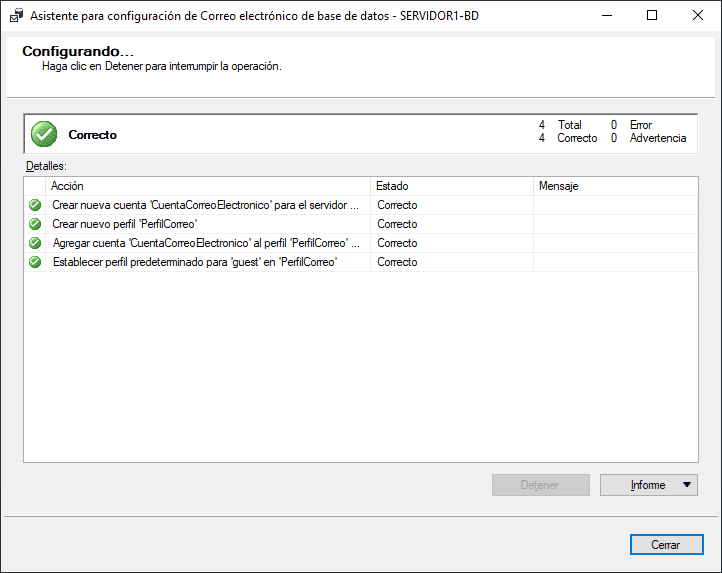Close the wizard window with X
Viewport: 722px width, 573px height.
[x=698, y=16]
